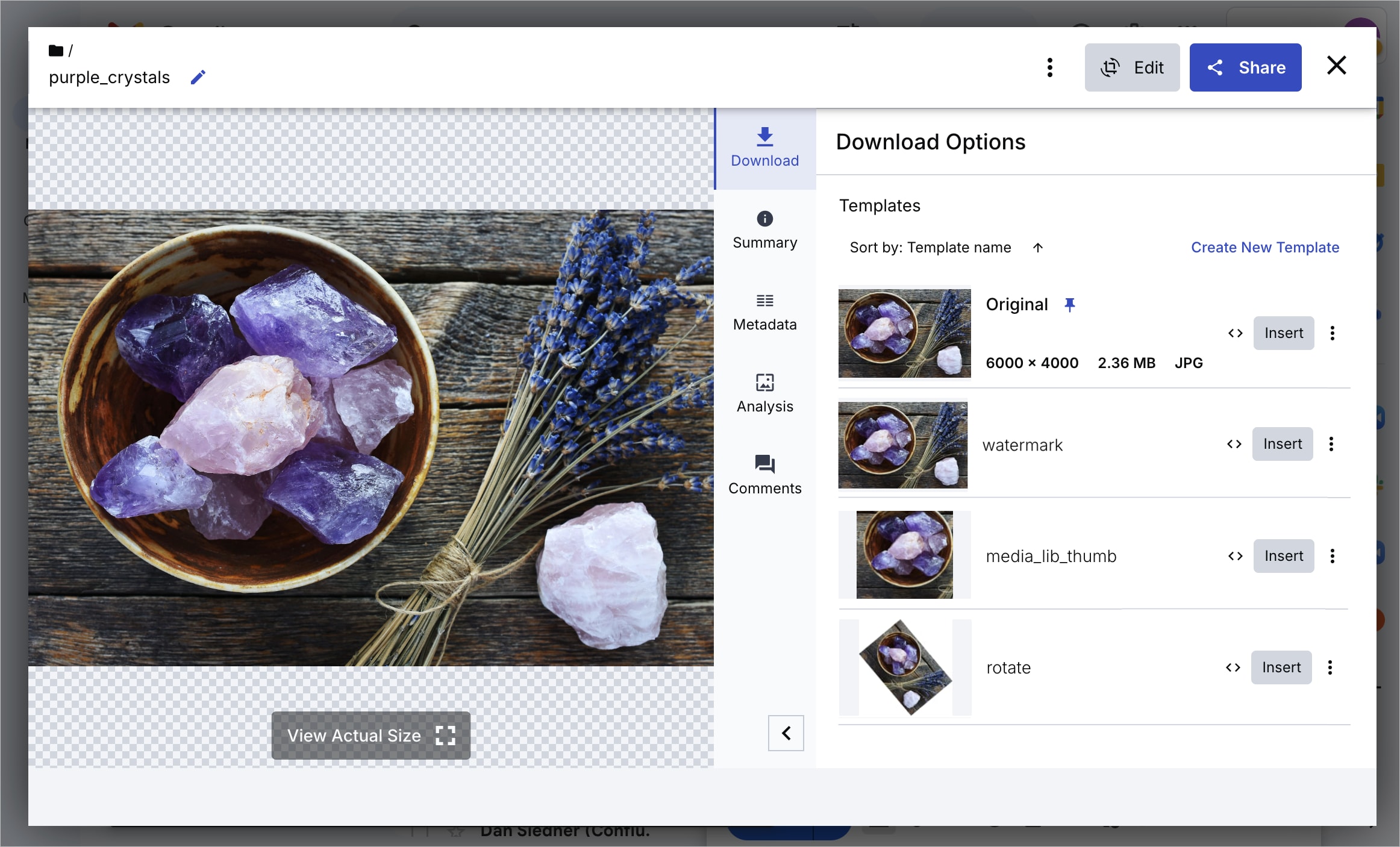Switch to the Metadata tab
The height and width of the screenshot is (847, 1400).
764,313
